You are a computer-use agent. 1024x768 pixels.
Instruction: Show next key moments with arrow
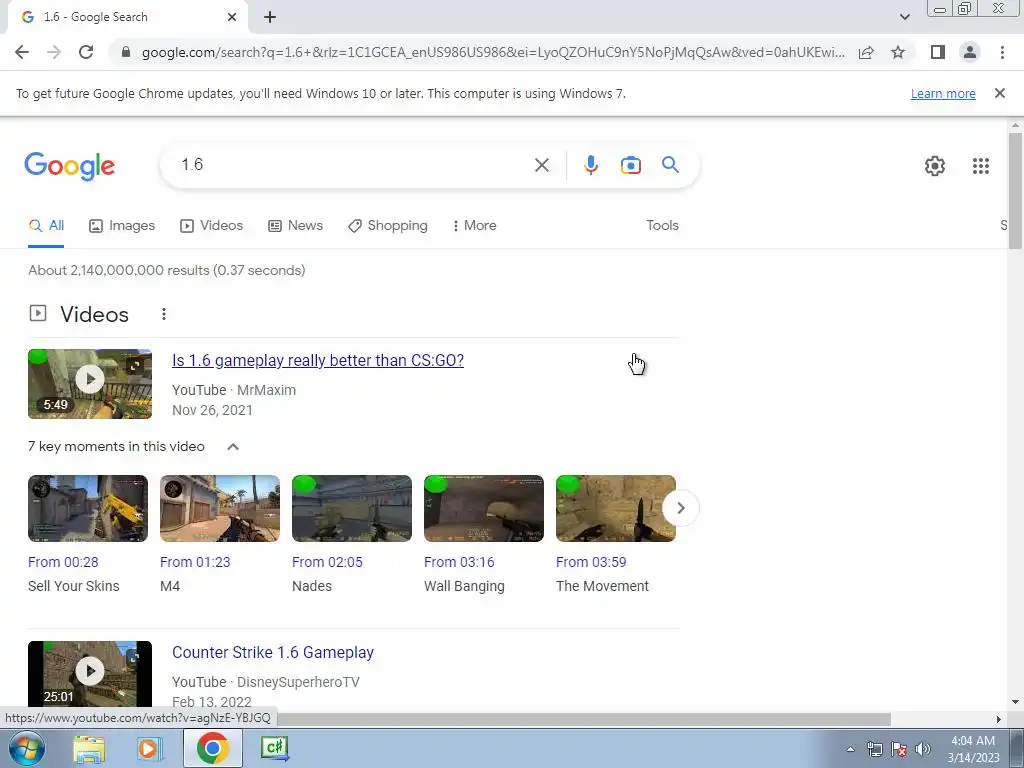680,507
